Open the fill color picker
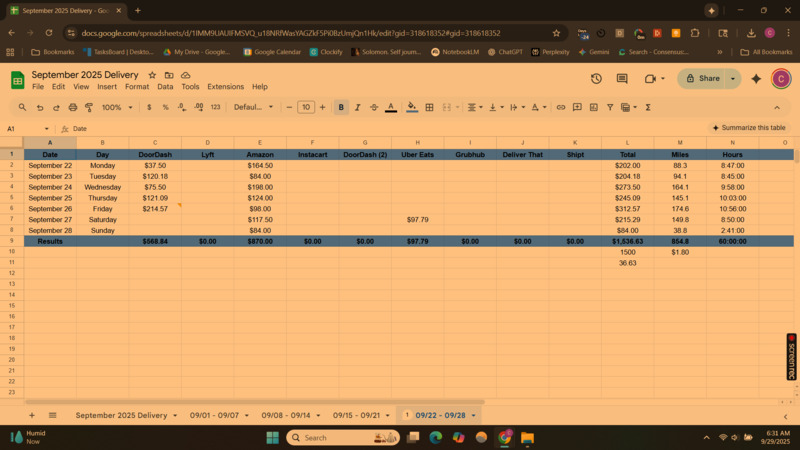Viewport: 800px width, 450px height. tap(412, 107)
